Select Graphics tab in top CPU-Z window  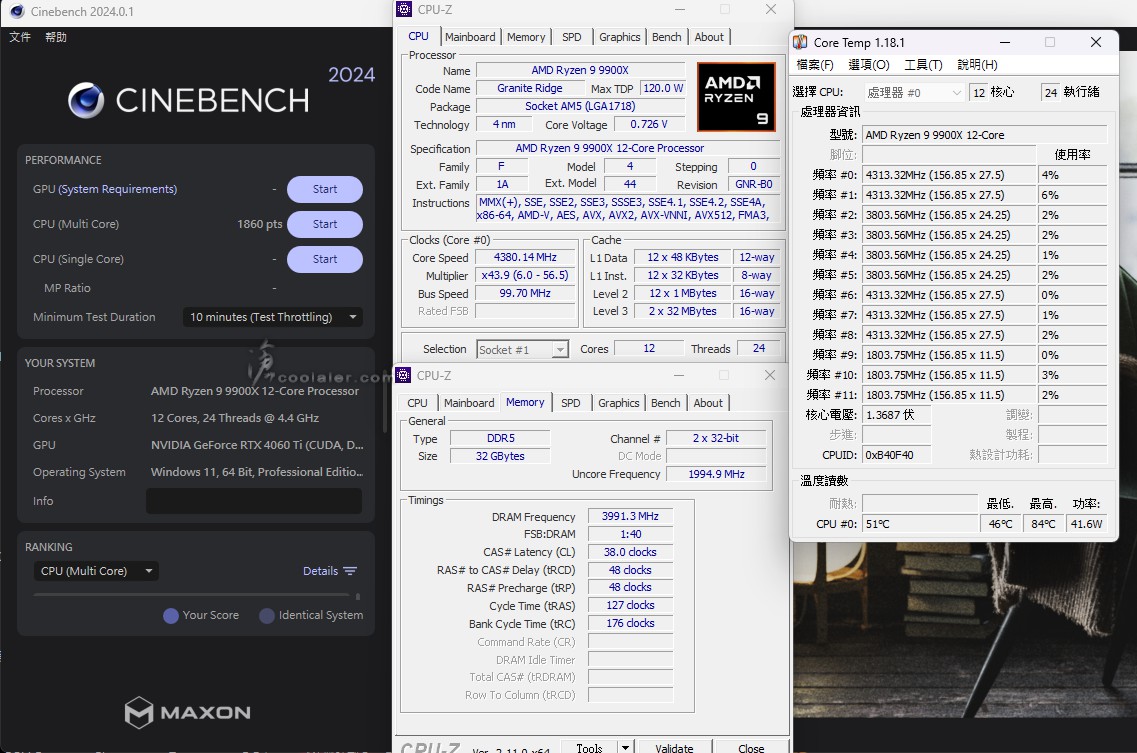619,37
